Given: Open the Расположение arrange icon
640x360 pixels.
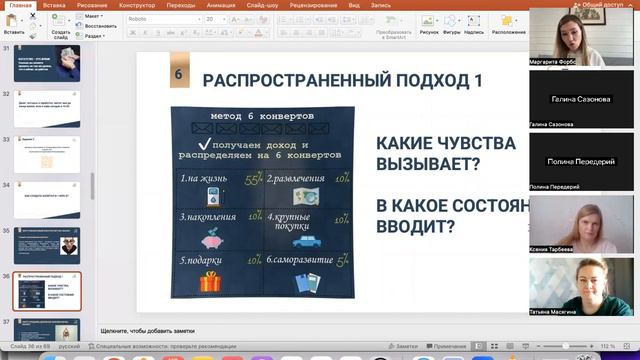Looking at the screenshot, I should pos(507,20).
